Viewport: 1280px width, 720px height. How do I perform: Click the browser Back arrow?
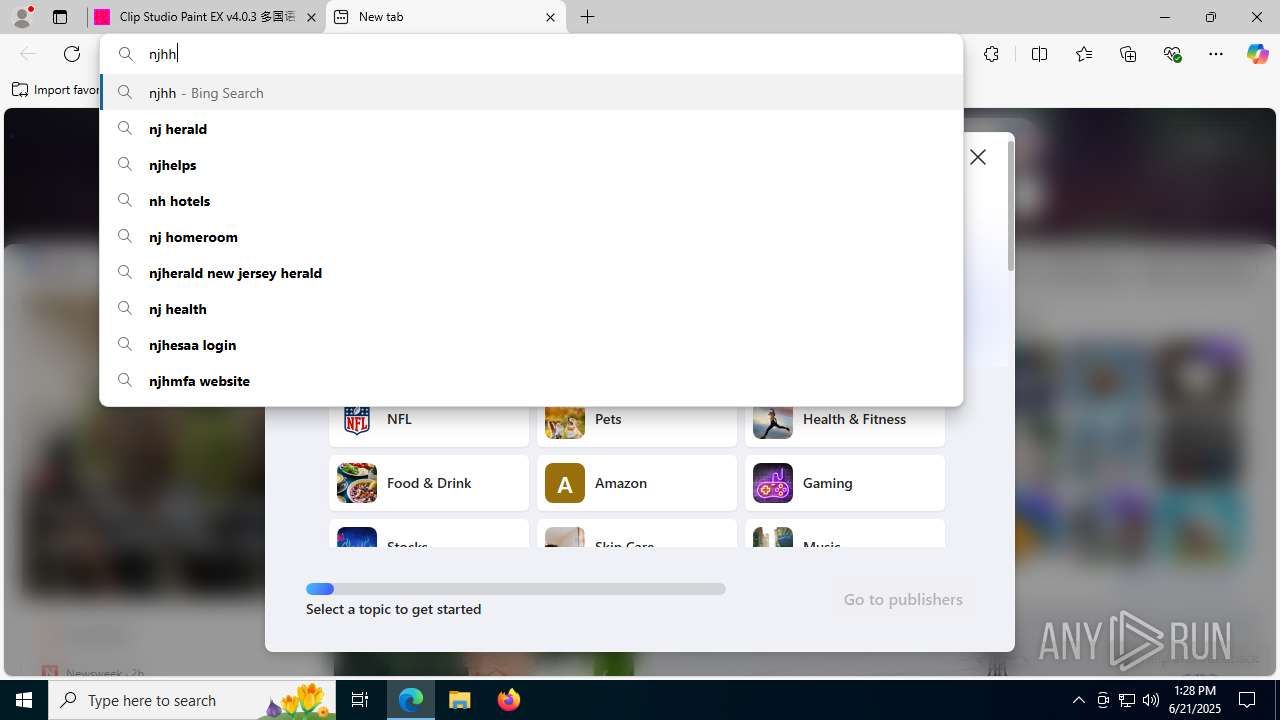click(28, 54)
